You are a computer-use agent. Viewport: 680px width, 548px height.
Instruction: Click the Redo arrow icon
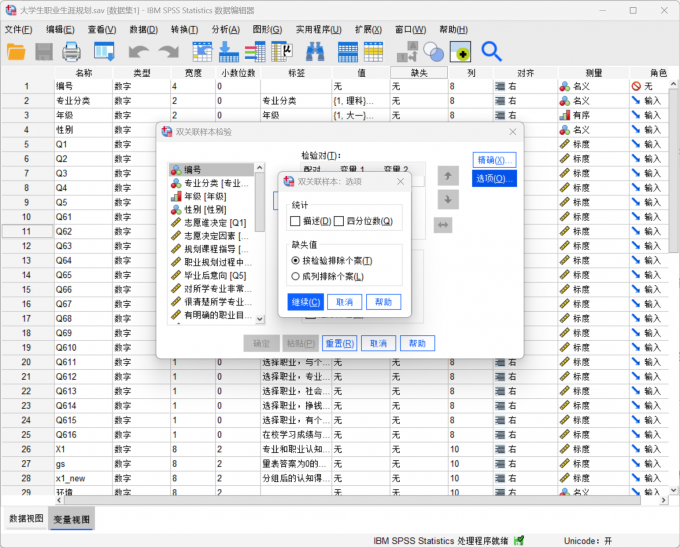pos(169,52)
